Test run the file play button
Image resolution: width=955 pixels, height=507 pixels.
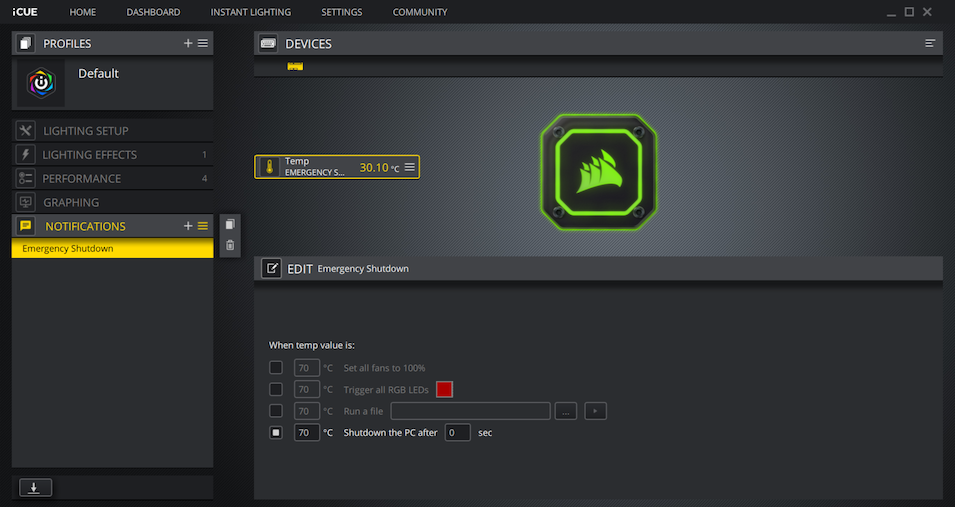[596, 411]
